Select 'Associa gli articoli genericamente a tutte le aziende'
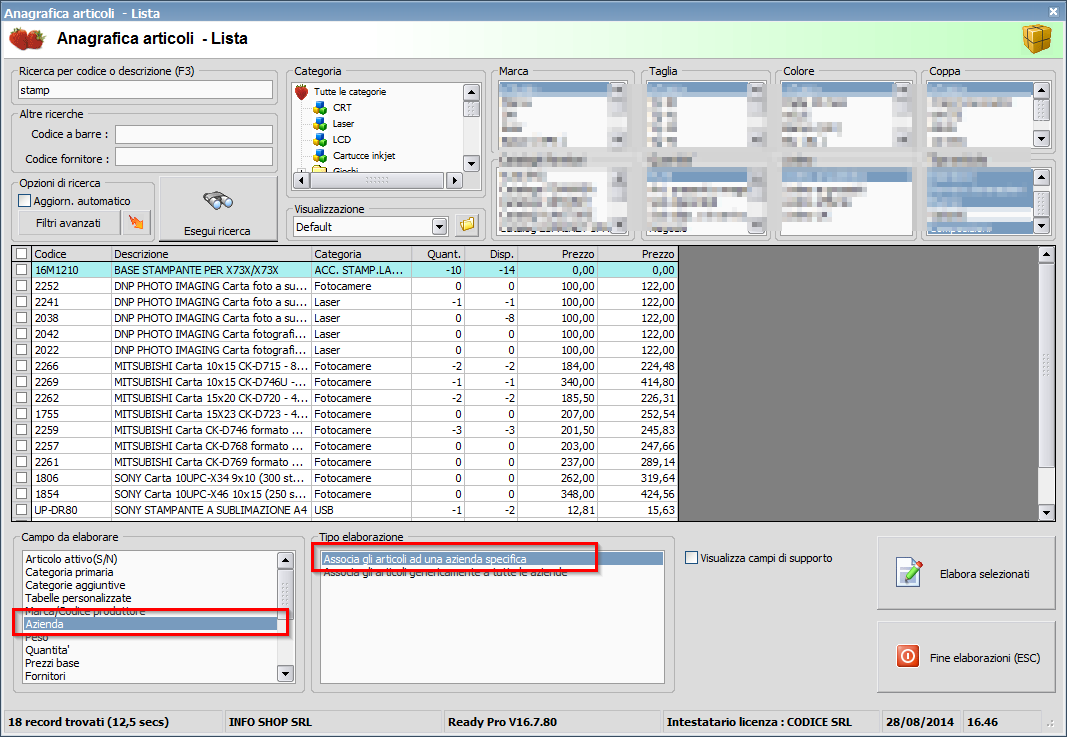 coord(445,572)
